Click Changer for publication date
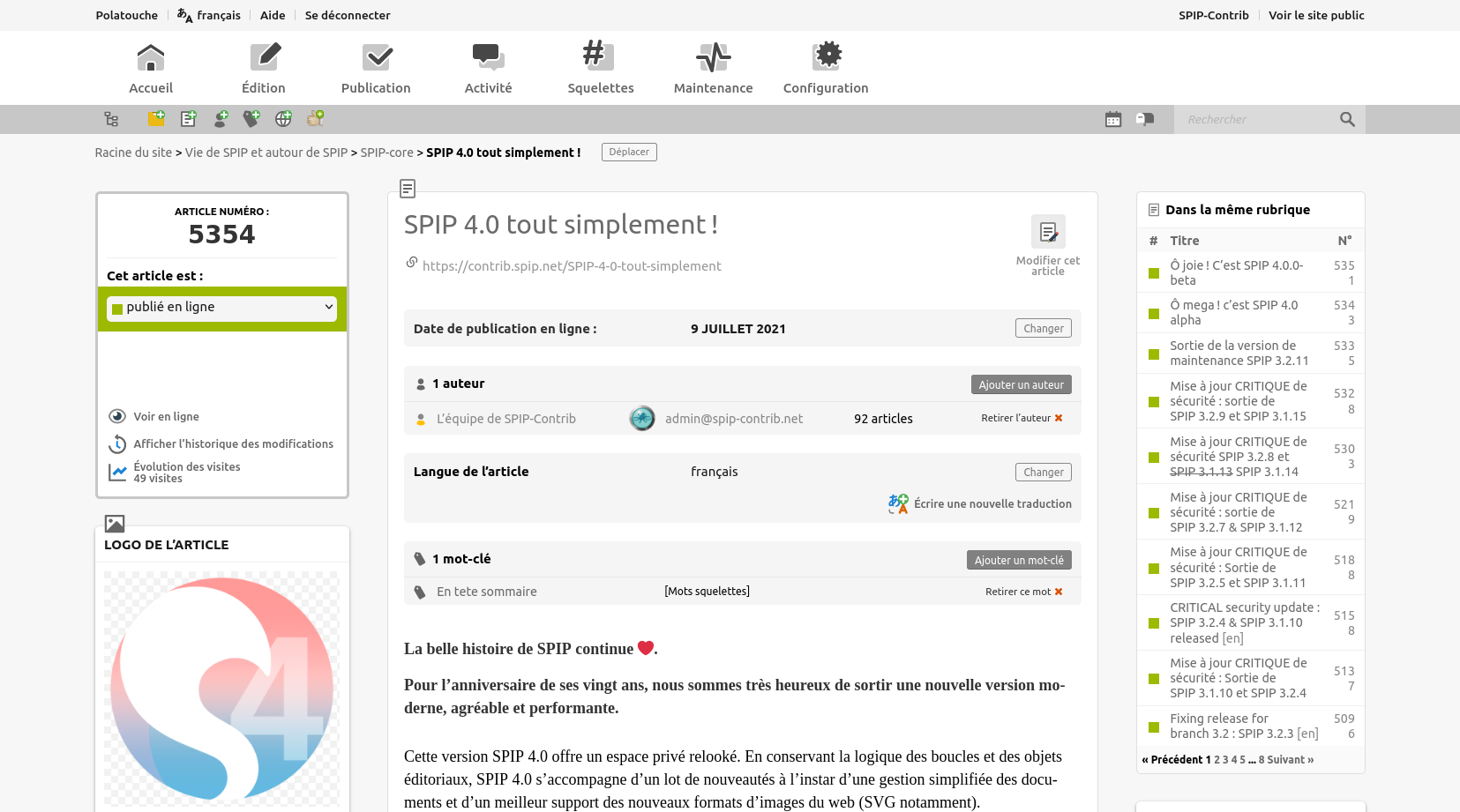 (1043, 329)
